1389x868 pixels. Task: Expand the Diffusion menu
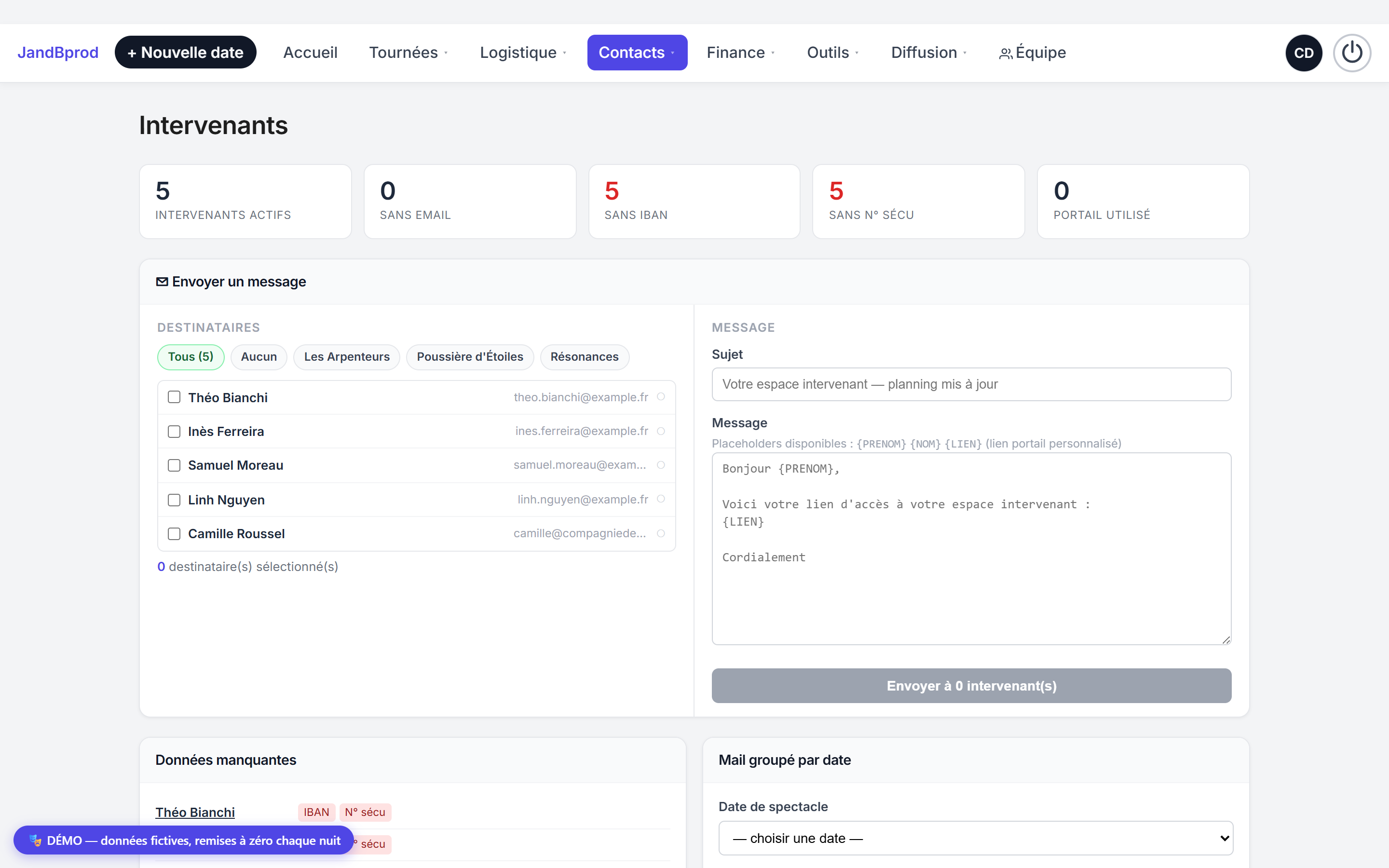point(929,52)
